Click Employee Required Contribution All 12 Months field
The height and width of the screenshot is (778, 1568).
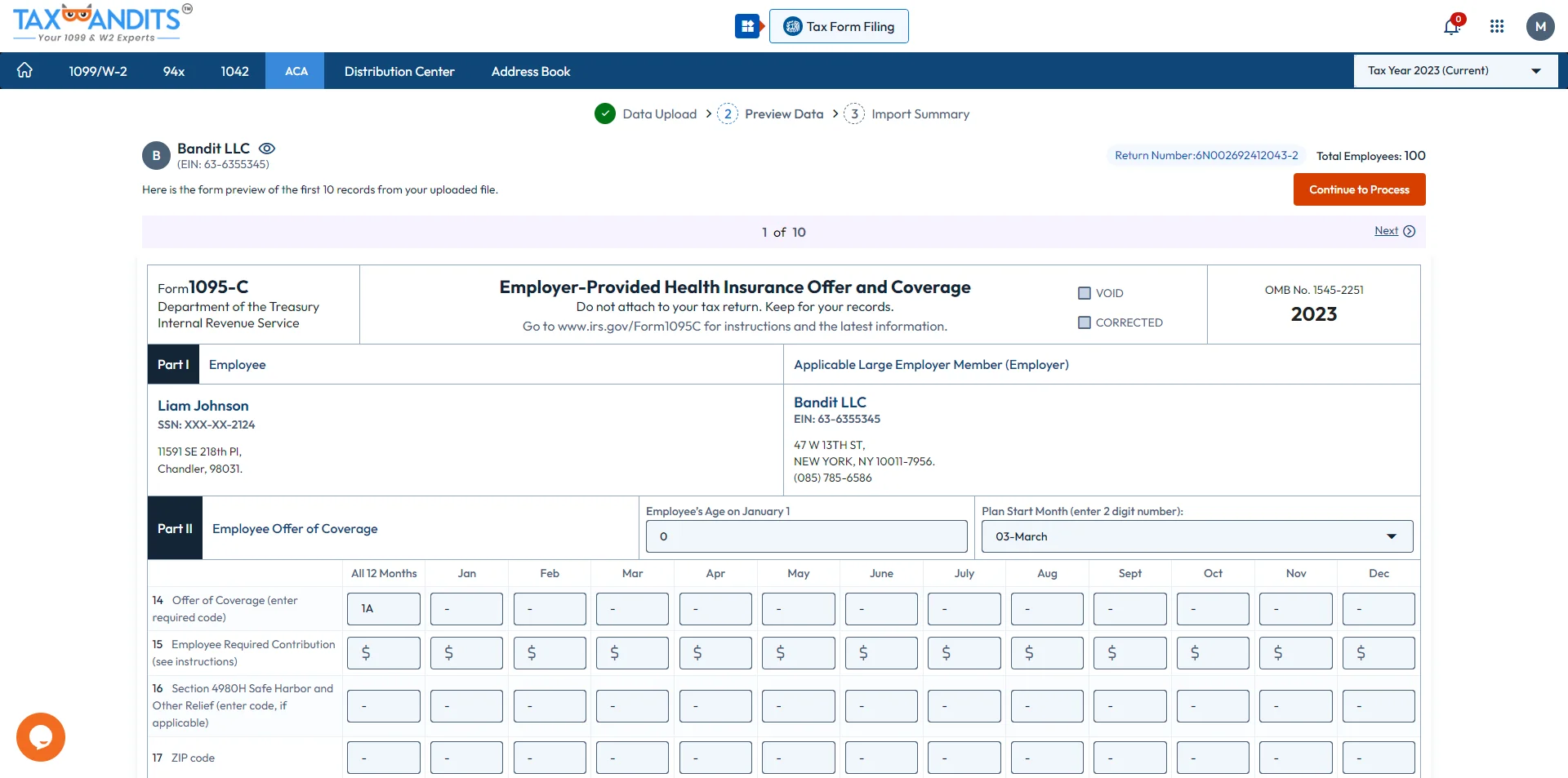[x=384, y=653]
